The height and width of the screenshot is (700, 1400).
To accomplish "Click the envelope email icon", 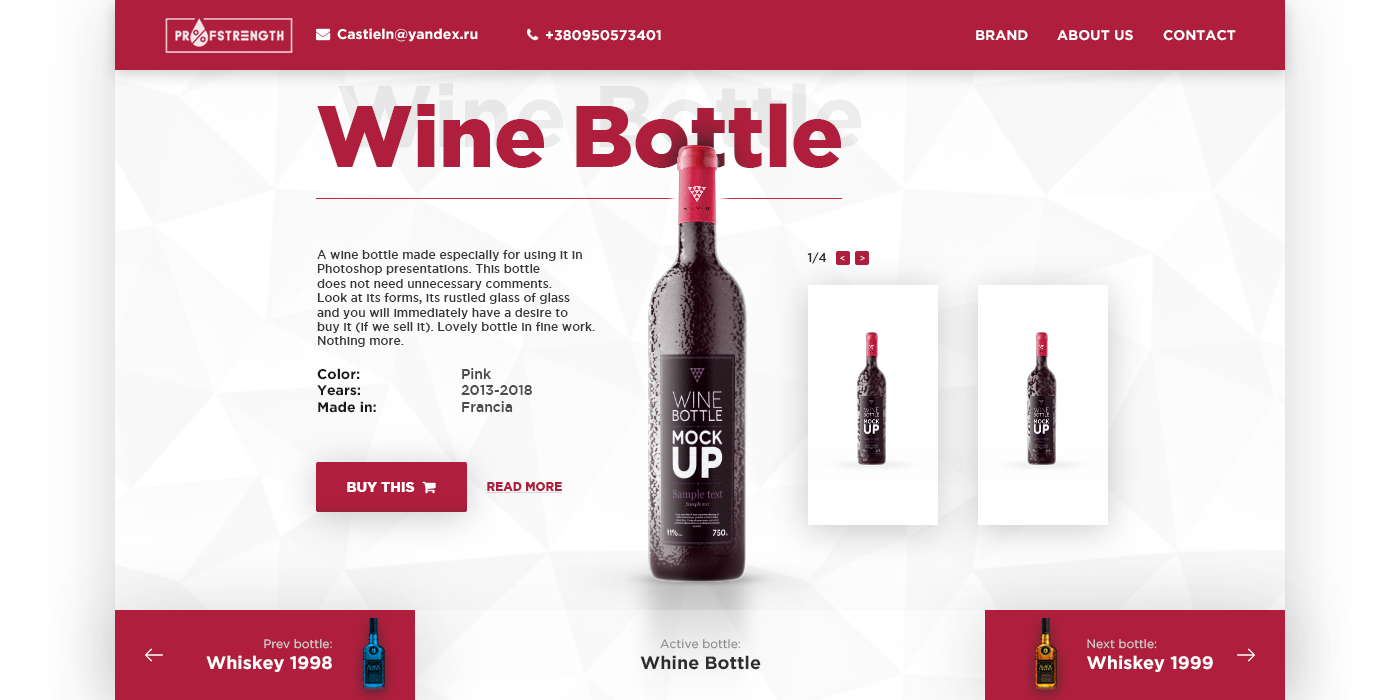I will point(323,34).
